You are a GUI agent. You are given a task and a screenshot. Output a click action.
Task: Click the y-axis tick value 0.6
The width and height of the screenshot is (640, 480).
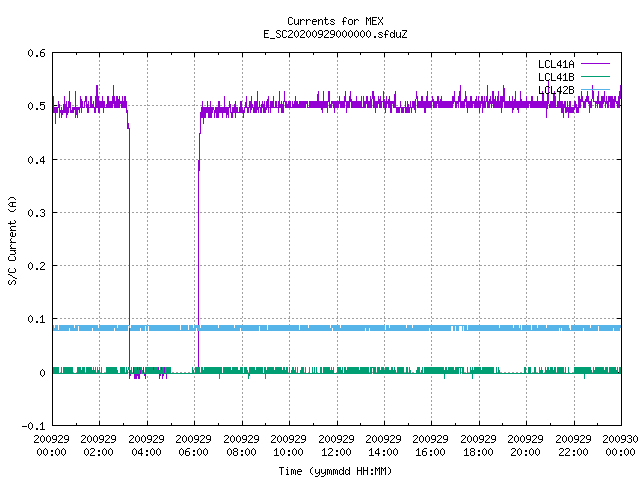36,53
